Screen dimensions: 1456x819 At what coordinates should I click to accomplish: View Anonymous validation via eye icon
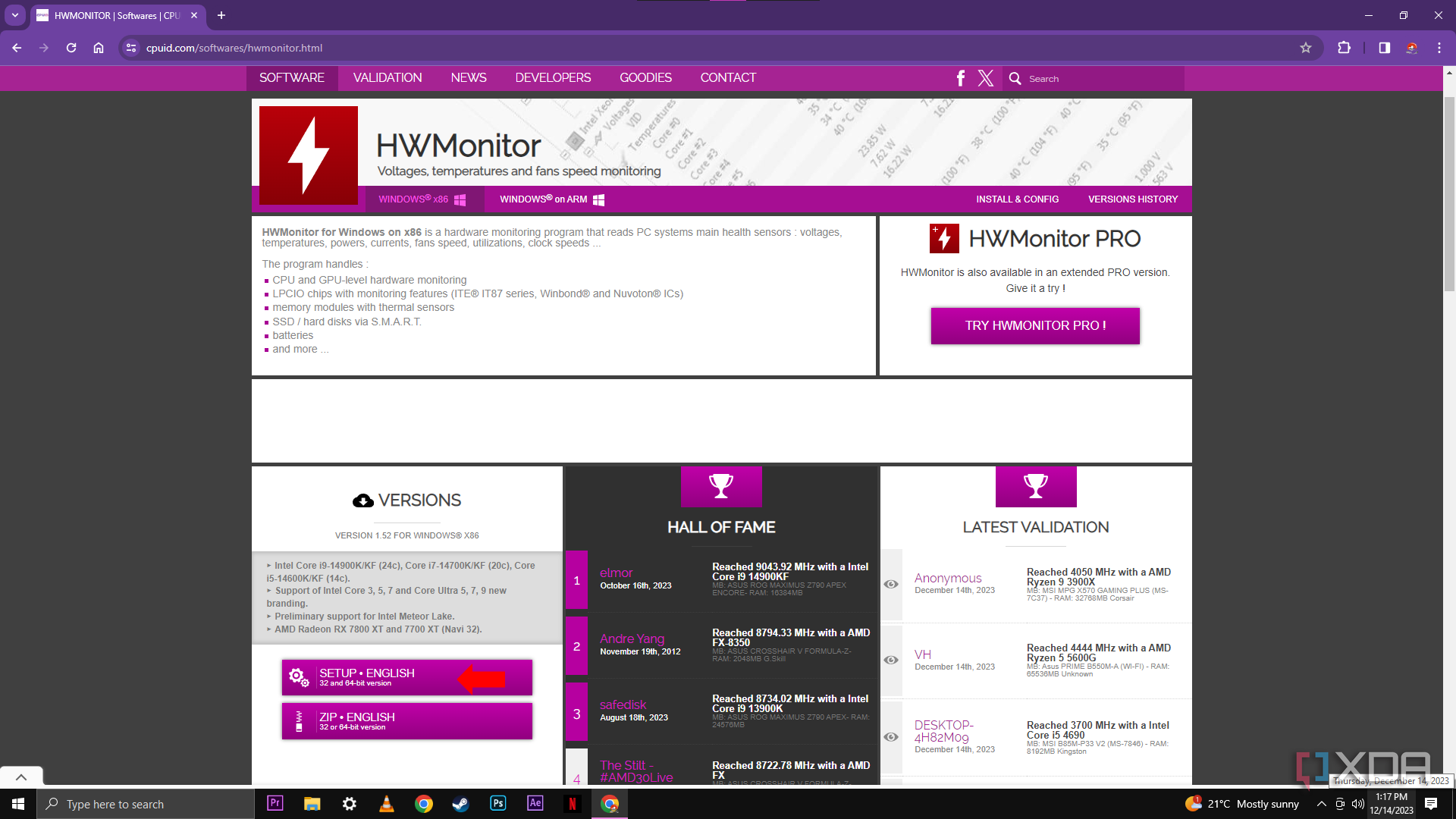[891, 584]
